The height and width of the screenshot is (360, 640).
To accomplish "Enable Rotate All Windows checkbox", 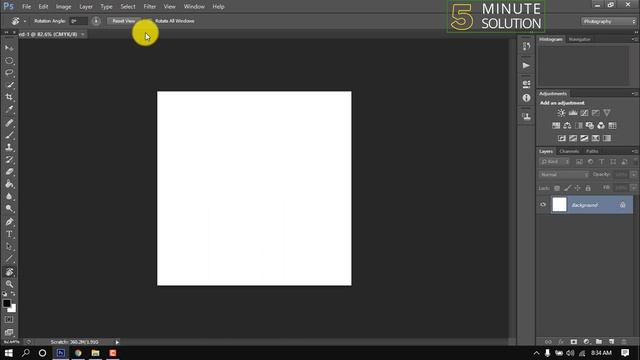I will 149,21.
